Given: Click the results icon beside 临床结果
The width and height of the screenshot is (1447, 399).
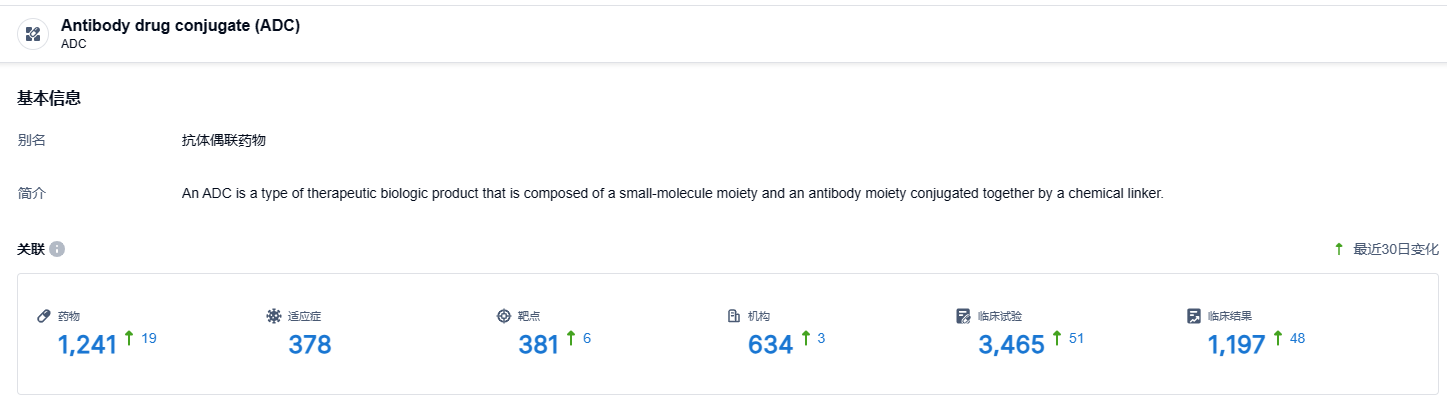Looking at the screenshot, I should 1193,316.
